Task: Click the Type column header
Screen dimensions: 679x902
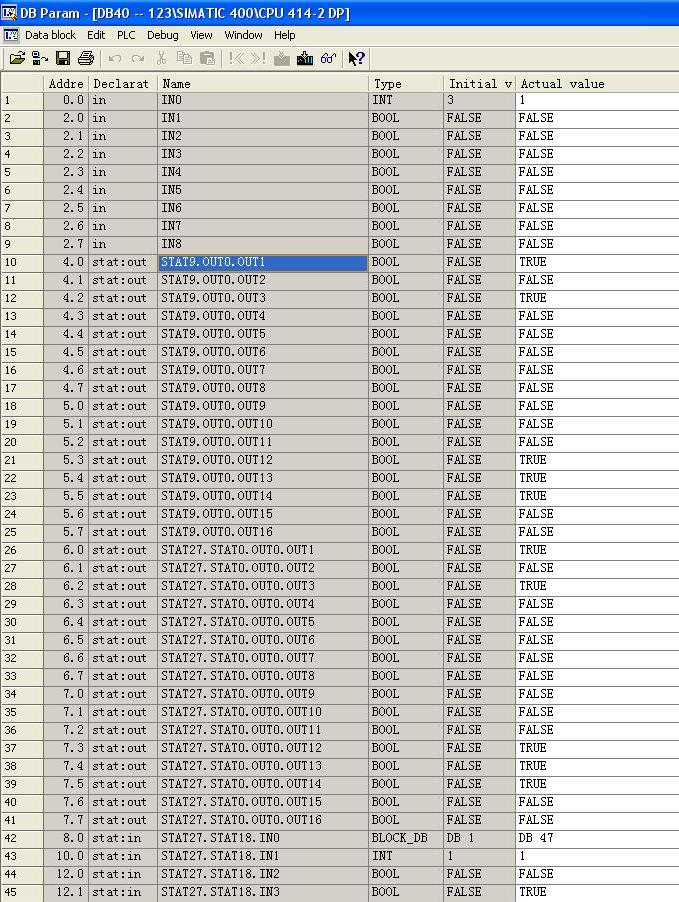Action: pyautogui.click(x=406, y=83)
